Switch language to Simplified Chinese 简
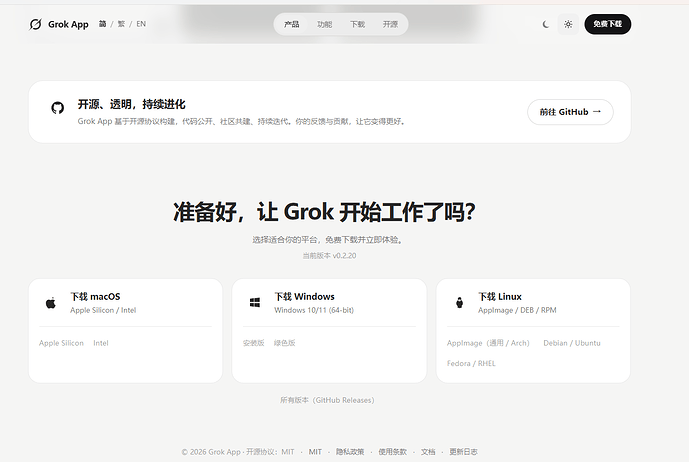 click(x=102, y=24)
